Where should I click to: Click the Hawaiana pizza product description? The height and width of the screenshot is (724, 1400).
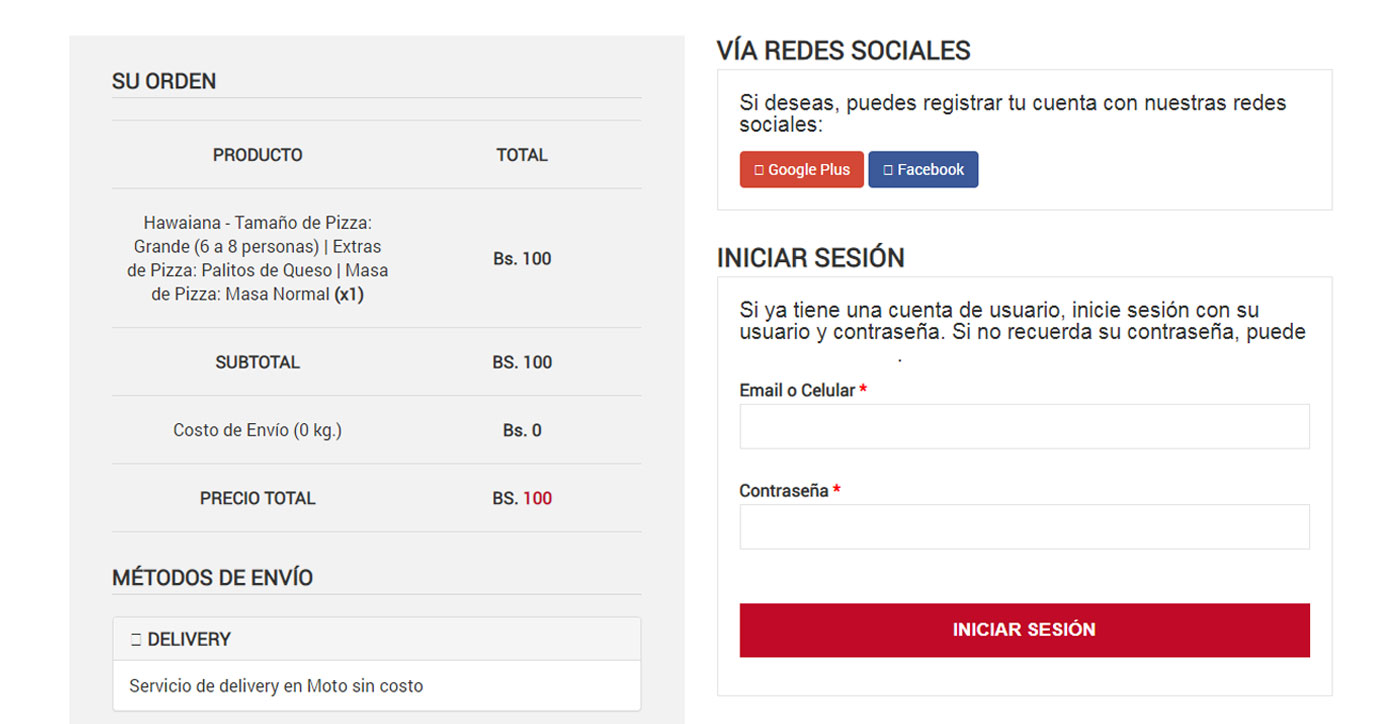coord(258,258)
